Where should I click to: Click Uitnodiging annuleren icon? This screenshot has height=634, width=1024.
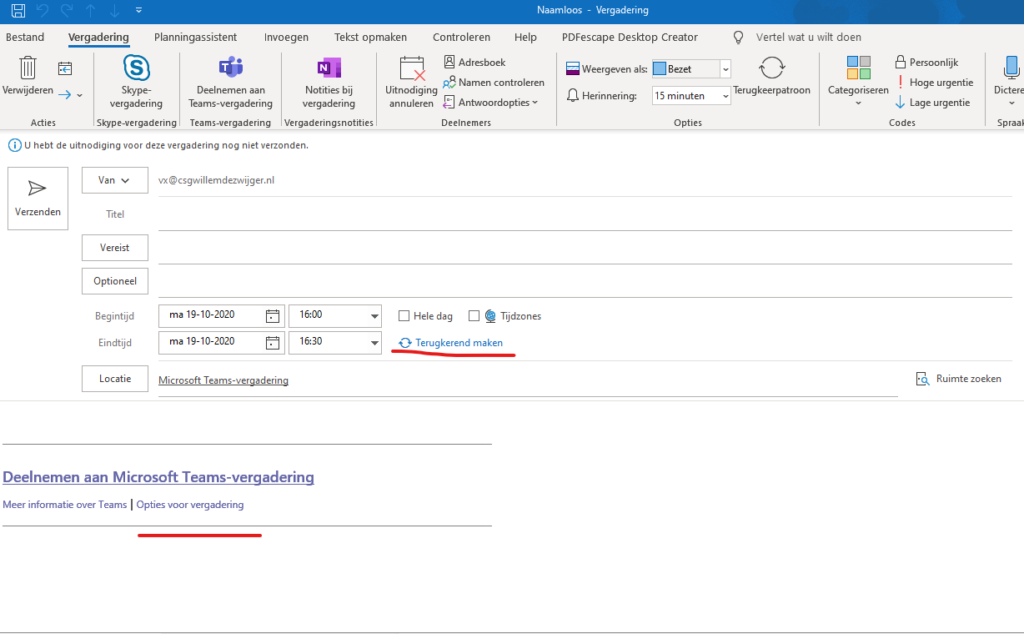(x=411, y=69)
